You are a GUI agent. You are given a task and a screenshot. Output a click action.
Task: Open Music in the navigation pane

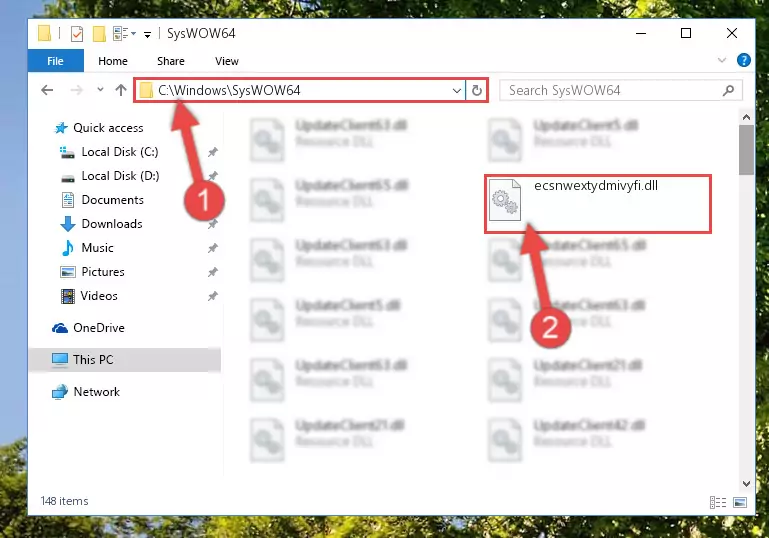coord(97,248)
